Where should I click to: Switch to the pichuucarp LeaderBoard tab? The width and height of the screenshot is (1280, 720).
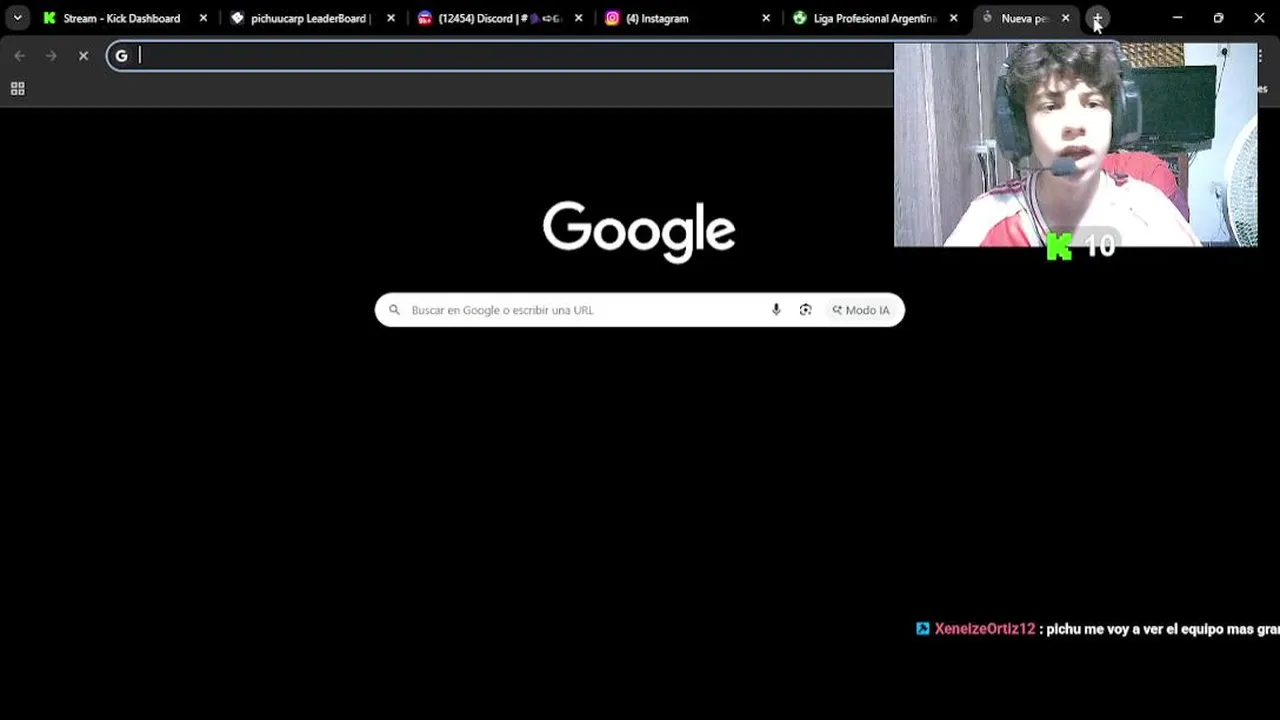[x=313, y=18]
